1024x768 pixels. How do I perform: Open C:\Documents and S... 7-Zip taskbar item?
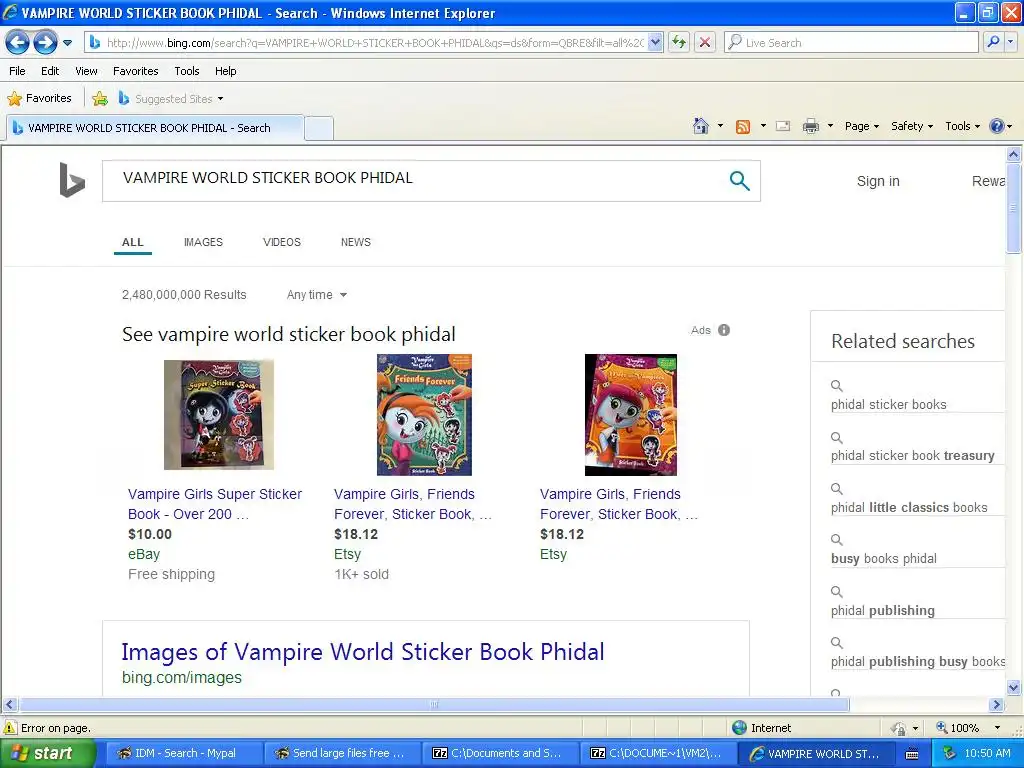502,753
